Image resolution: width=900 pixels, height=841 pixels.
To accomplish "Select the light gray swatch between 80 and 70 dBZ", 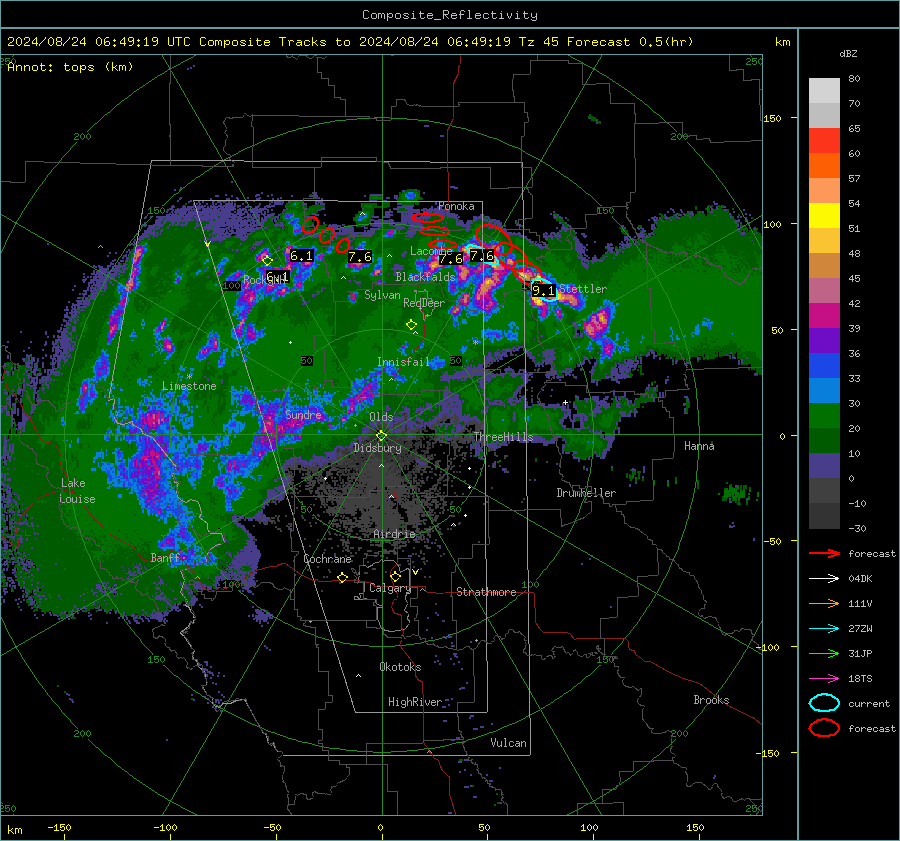I will coord(824,91).
